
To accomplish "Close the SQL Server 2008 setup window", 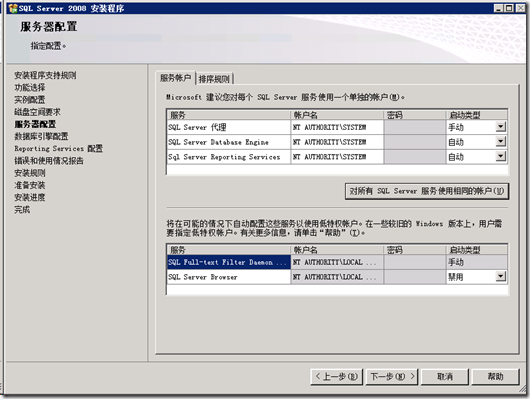I will pyautogui.click(x=520, y=8).
